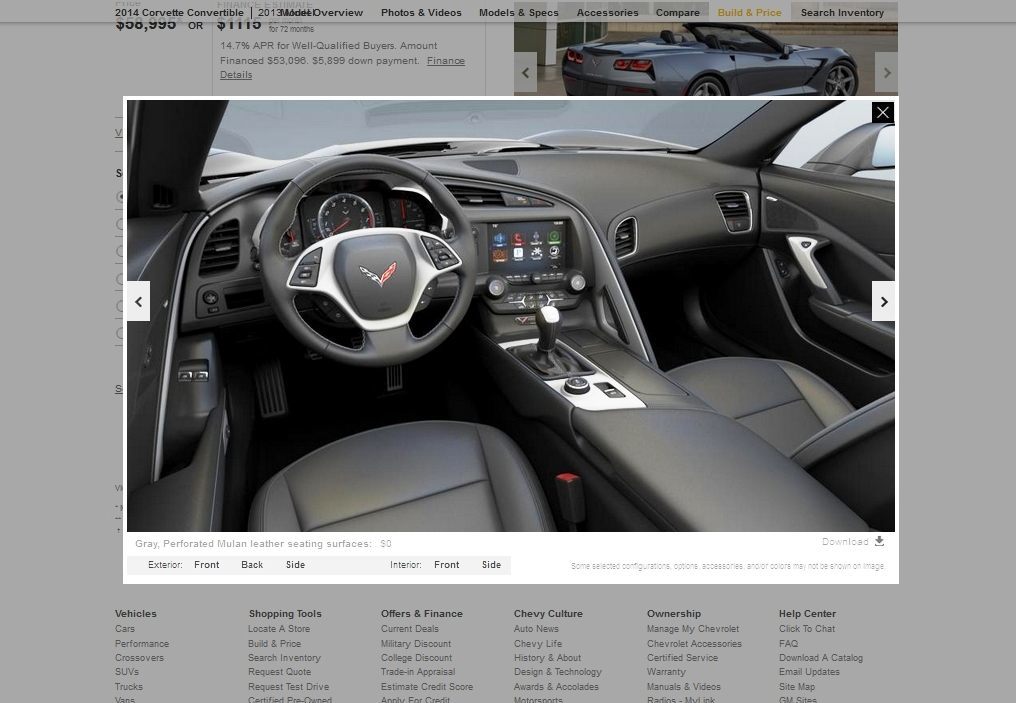View Interior Side image
Viewport: 1016px width, 703px height.
[x=491, y=565]
